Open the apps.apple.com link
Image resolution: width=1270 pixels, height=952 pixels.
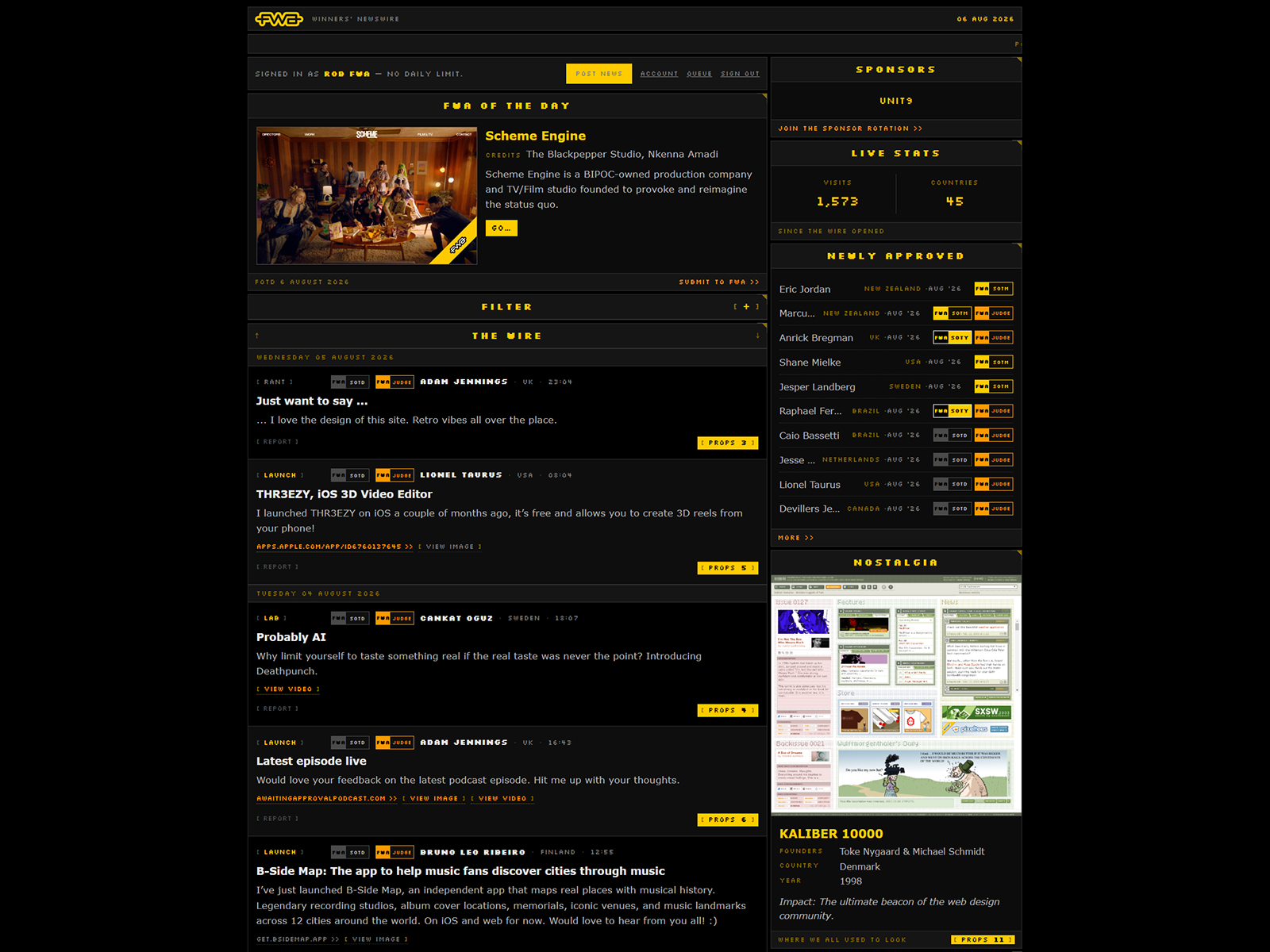coord(335,547)
